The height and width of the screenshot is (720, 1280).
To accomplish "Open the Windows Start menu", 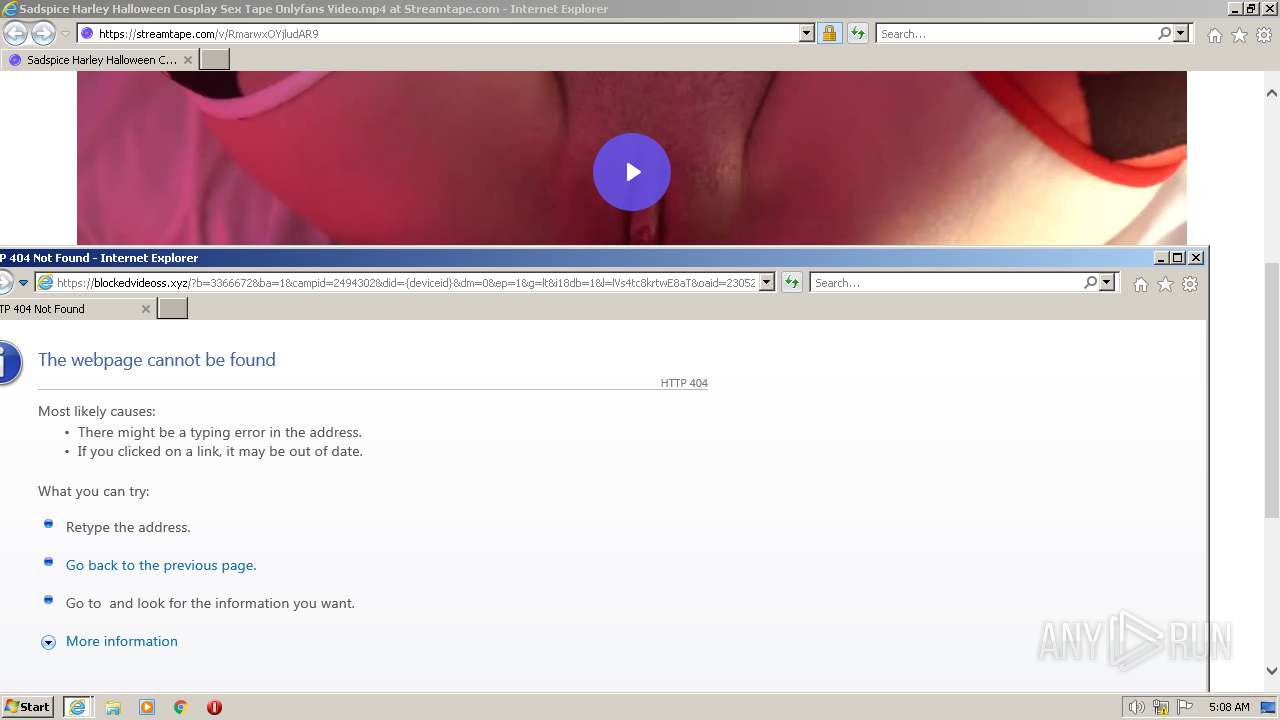I will 28,707.
